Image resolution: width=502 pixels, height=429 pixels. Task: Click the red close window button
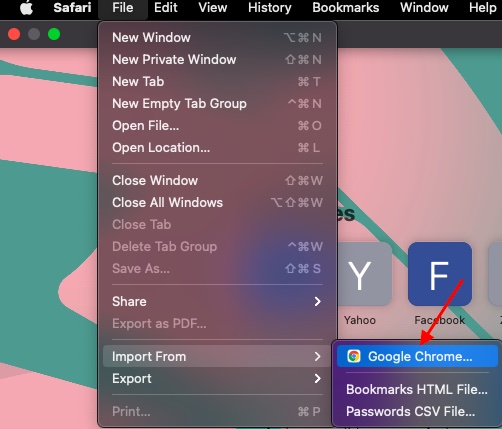14,34
